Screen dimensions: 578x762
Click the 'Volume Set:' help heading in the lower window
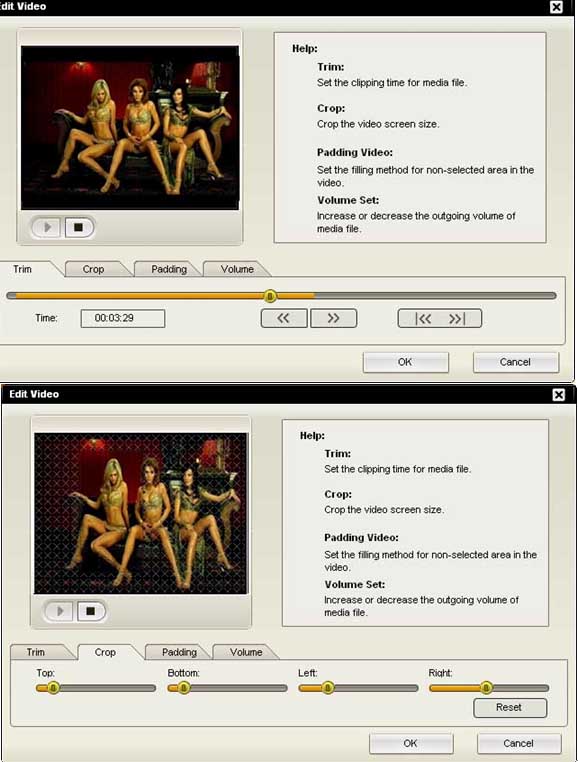point(355,584)
